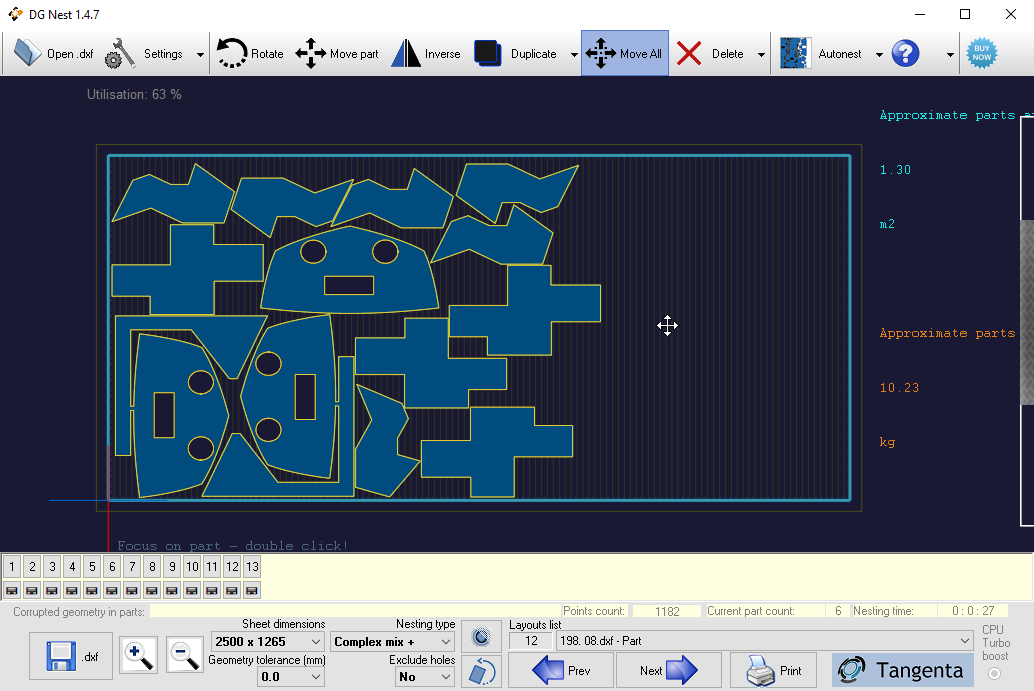Zoom in on the nesting sheet
1034x691 pixels.
138,655
